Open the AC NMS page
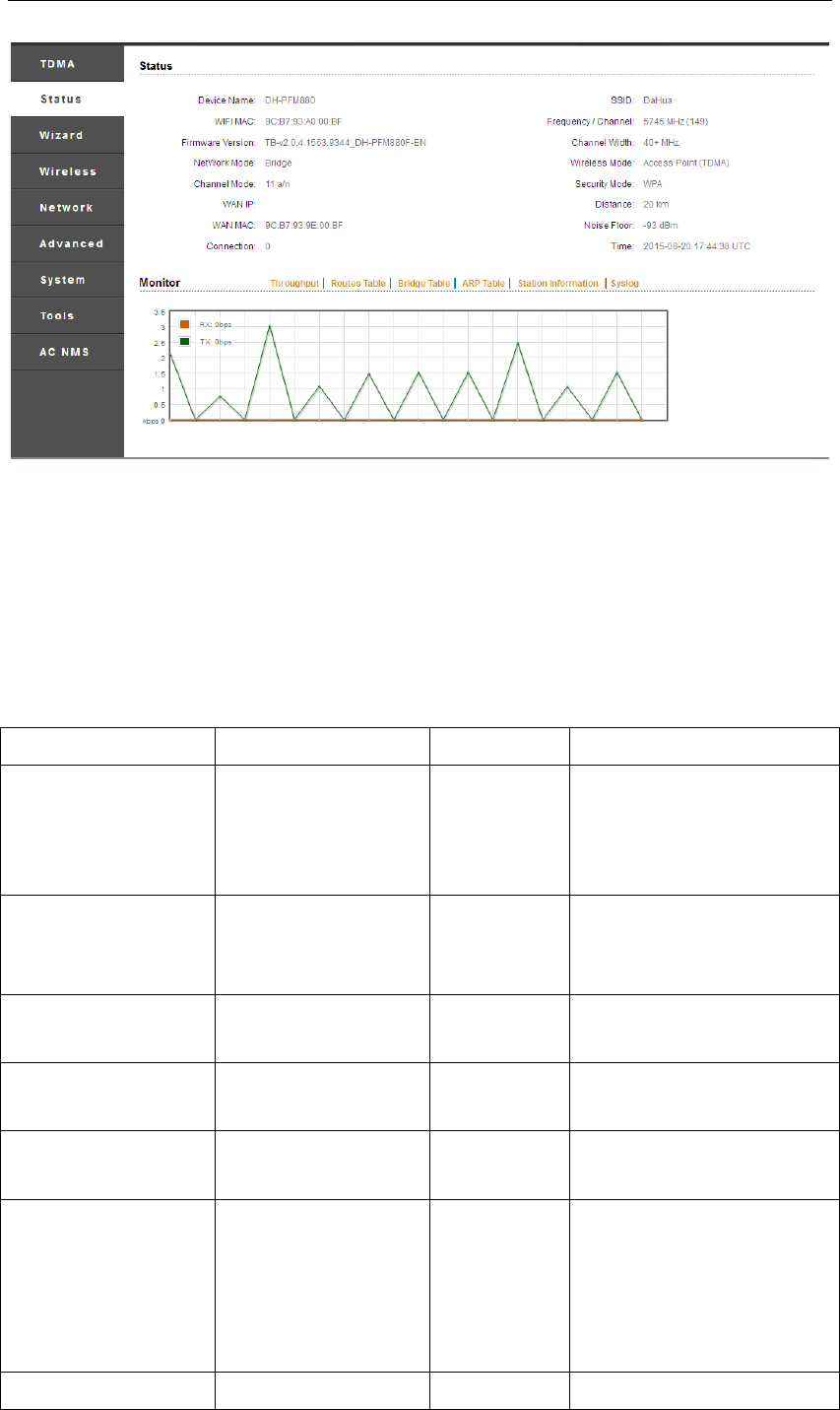Image resolution: width=840 pixels, height=1410 pixels. [x=64, y=352]
